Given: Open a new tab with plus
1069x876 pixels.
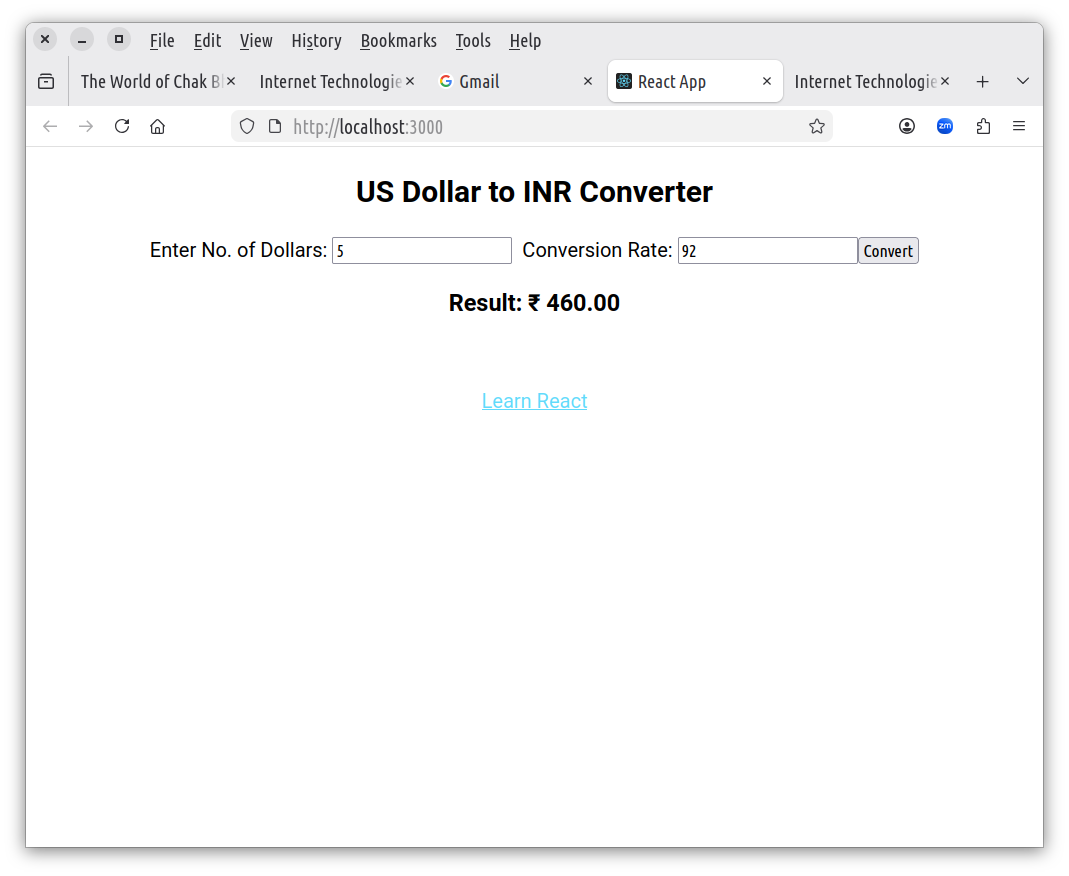Looking at the screenshot, I should tap(982, 82).
